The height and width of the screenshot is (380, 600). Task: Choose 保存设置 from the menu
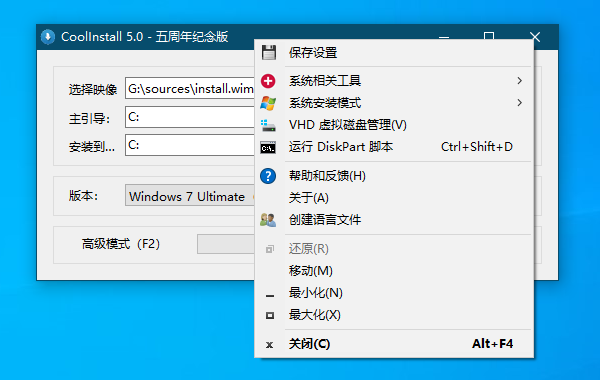click(x=394, y=52)
